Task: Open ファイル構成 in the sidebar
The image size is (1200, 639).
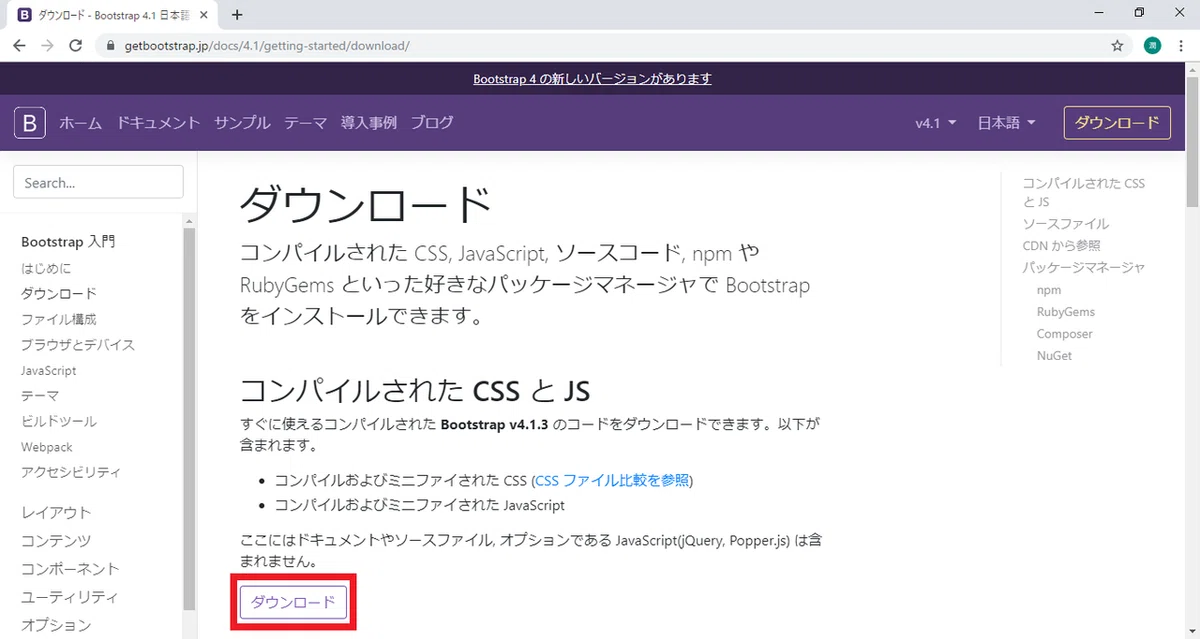Action: pyautogui.click(x=59, y=319)
